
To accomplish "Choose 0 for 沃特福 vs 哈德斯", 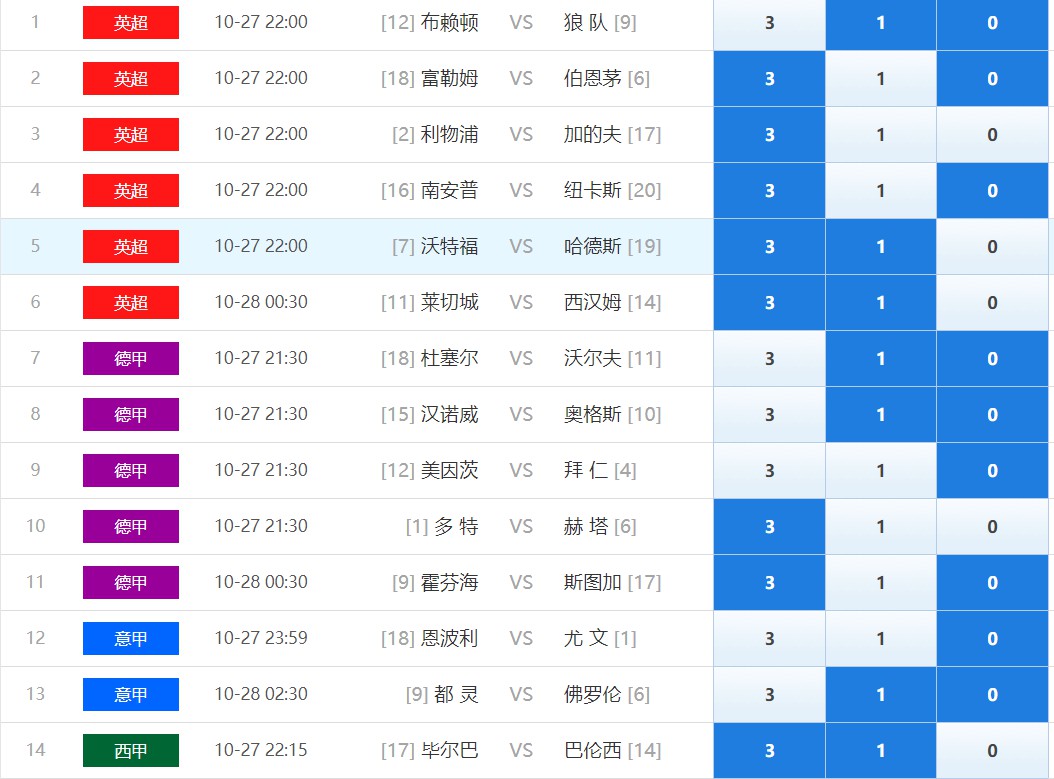I will point(992,247).
